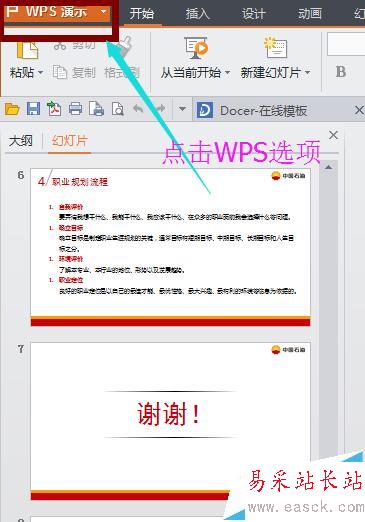
Task: Close the slide thumbnail panel
Action: [x=333, y=135]
